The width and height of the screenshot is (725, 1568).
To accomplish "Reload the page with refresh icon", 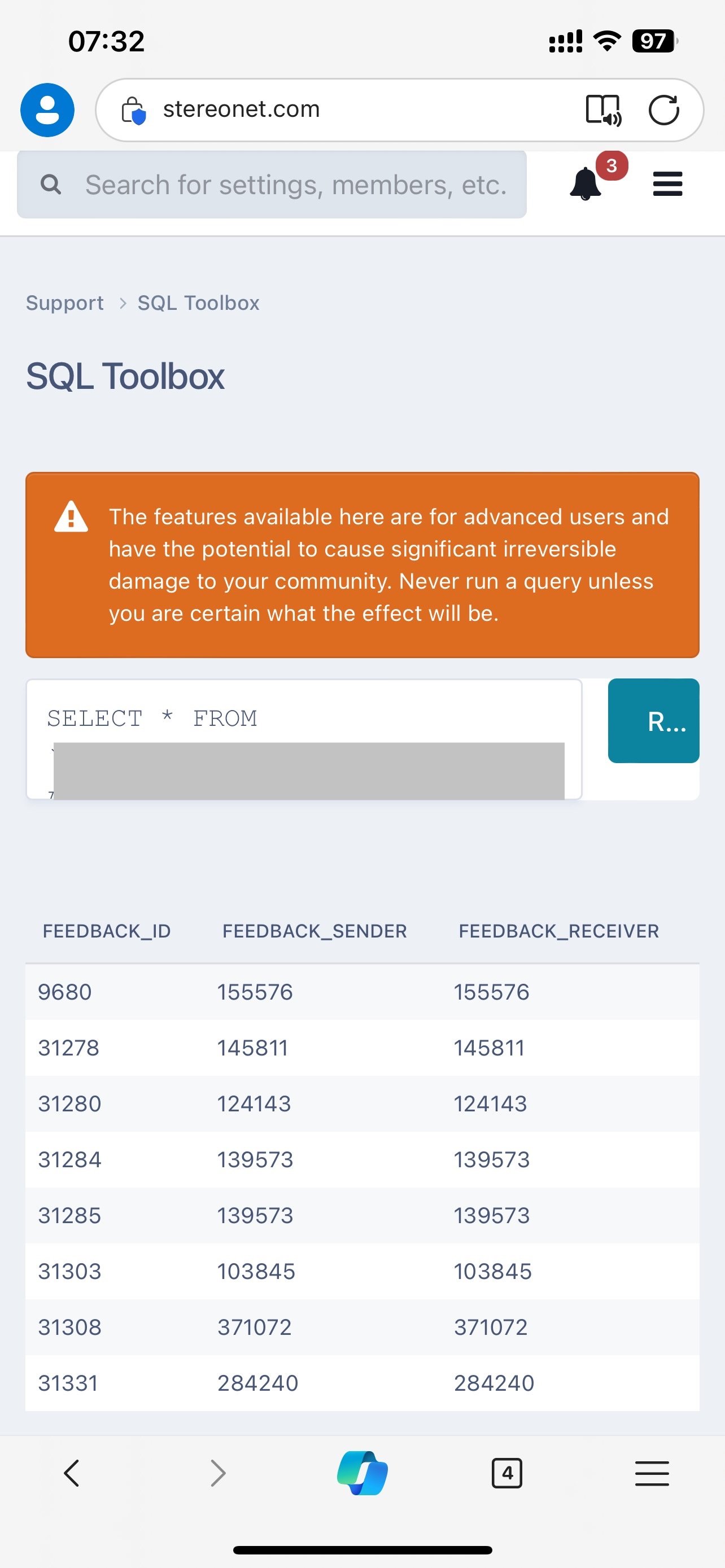I will tap(663, 110).
